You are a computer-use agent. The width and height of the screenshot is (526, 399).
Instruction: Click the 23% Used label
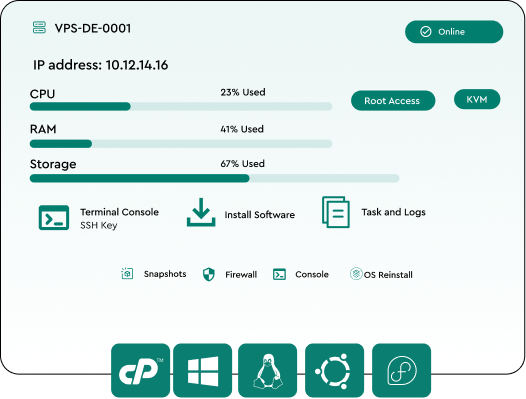point(243,92)
